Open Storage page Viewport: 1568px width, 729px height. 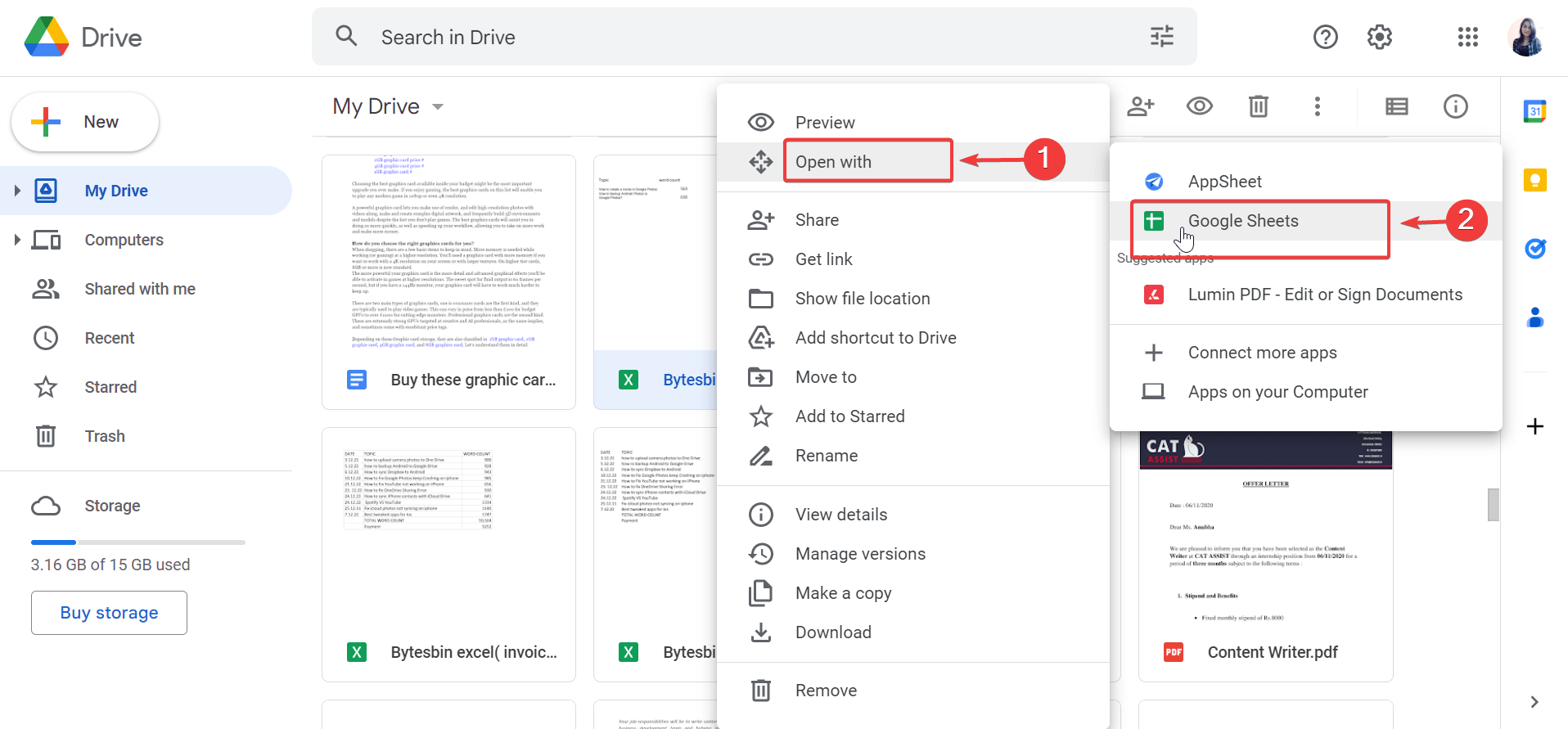pos(146,506)
